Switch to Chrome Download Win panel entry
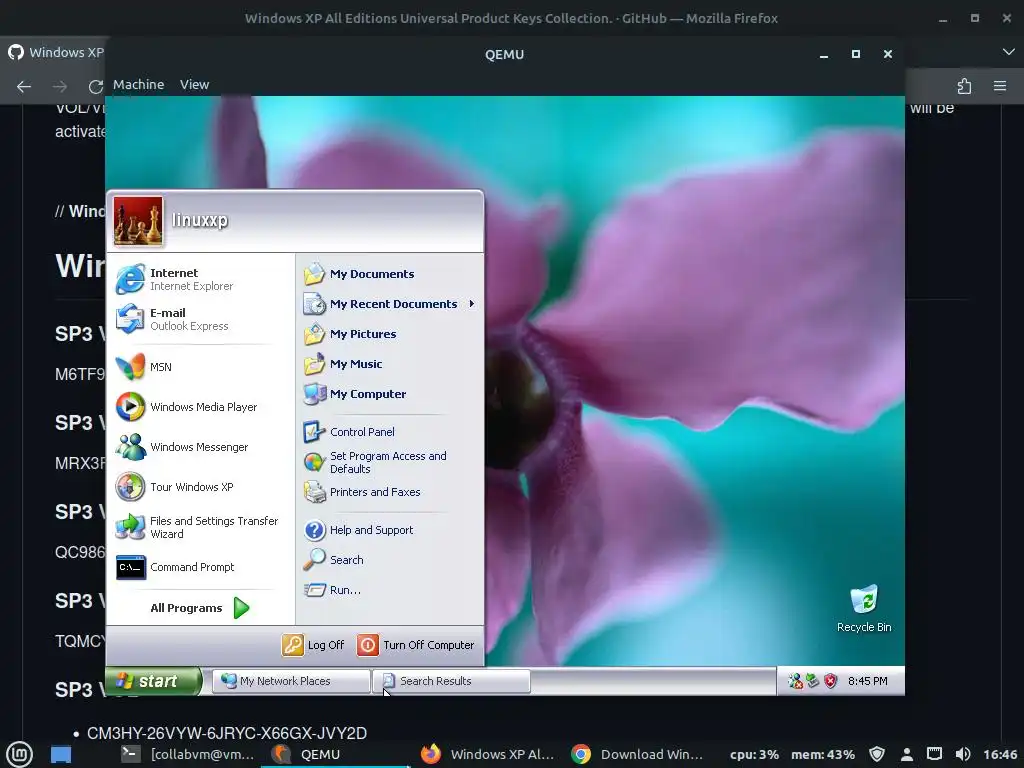Image resolution: width=1024 pixels, height=768 pixels. tap(637, 754)
